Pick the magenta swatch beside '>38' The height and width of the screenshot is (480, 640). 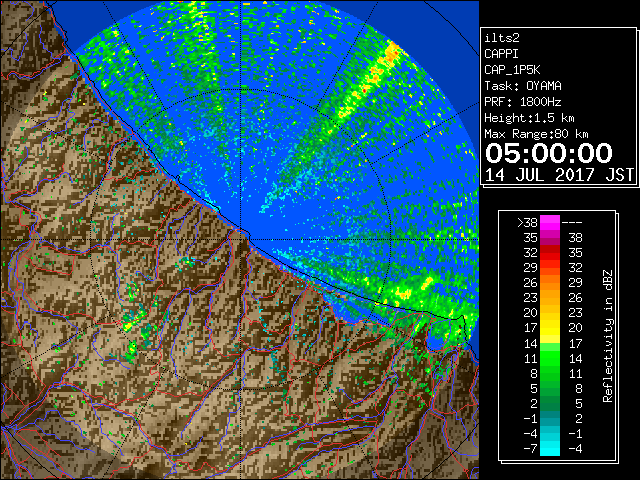click(550, 223)
